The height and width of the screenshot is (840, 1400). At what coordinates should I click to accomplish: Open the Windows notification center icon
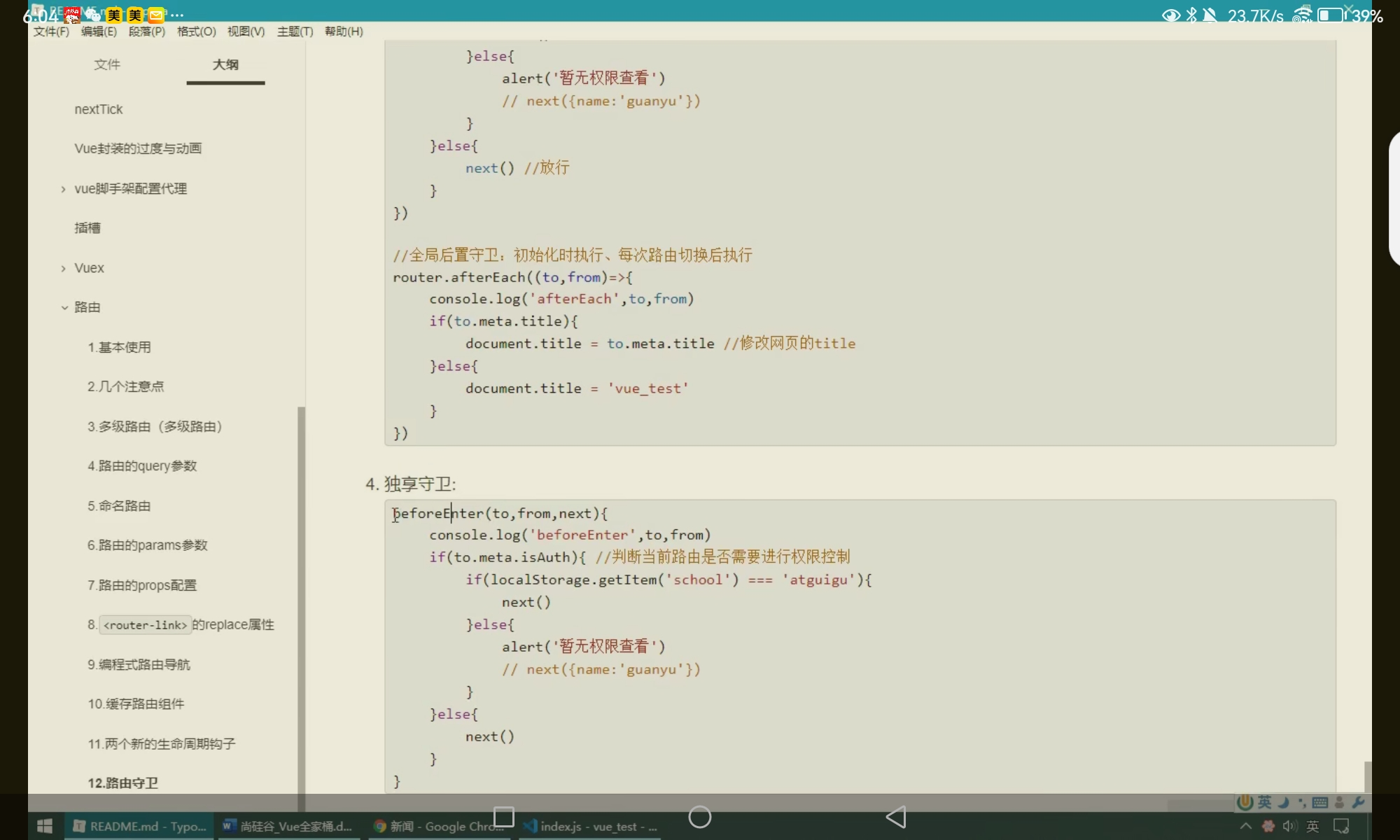tap(1341, 826)
